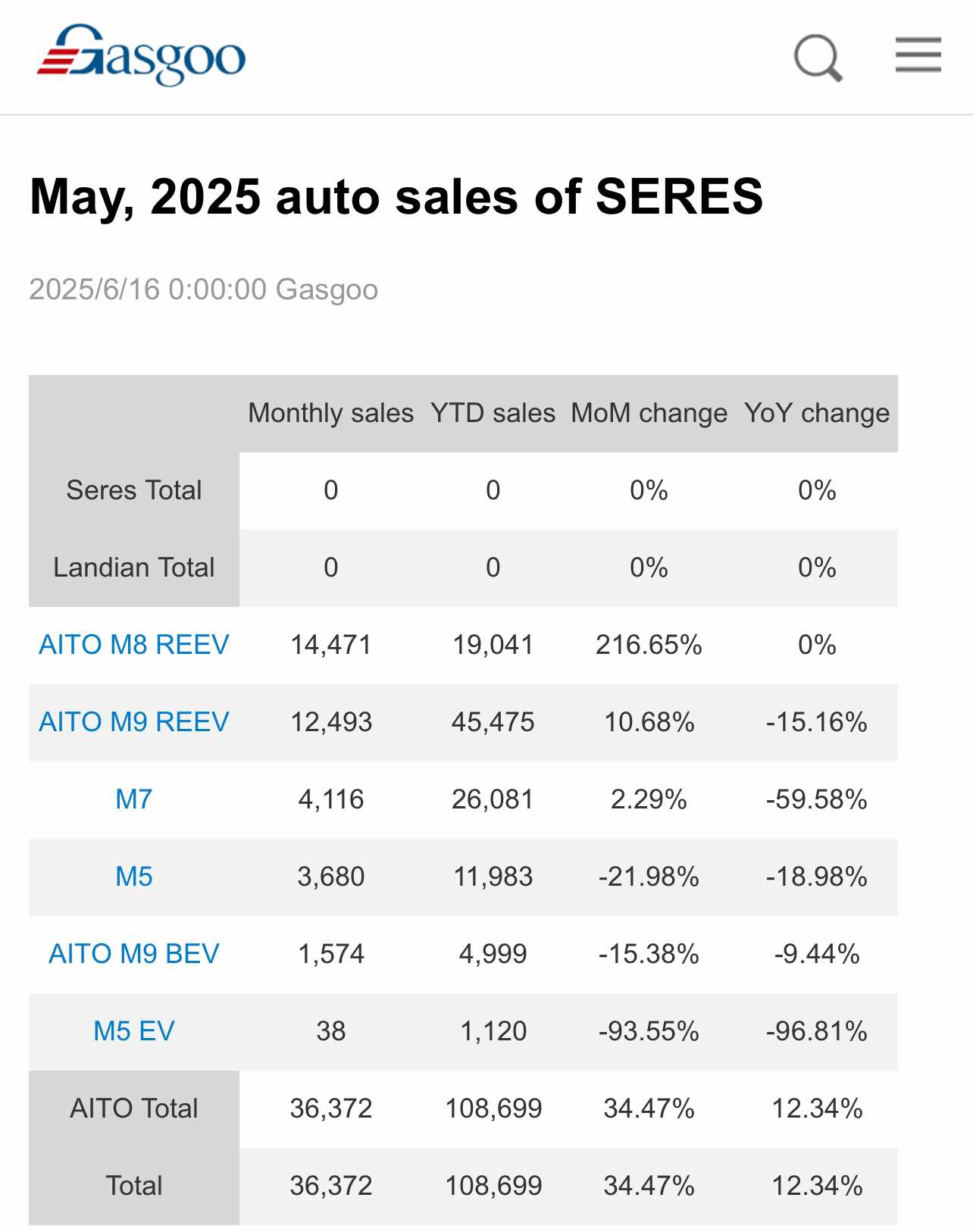Open the M5 EV model link
Viewport: 973px width, 1232px height.
(134, 1031)
